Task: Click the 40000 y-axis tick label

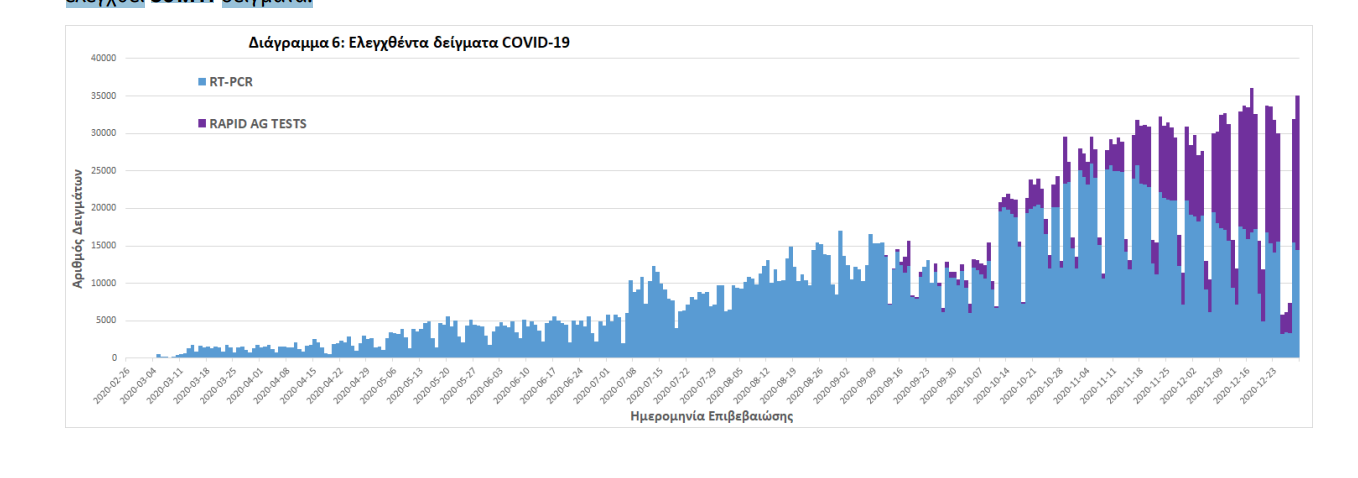Action: [x=103, y=58]
